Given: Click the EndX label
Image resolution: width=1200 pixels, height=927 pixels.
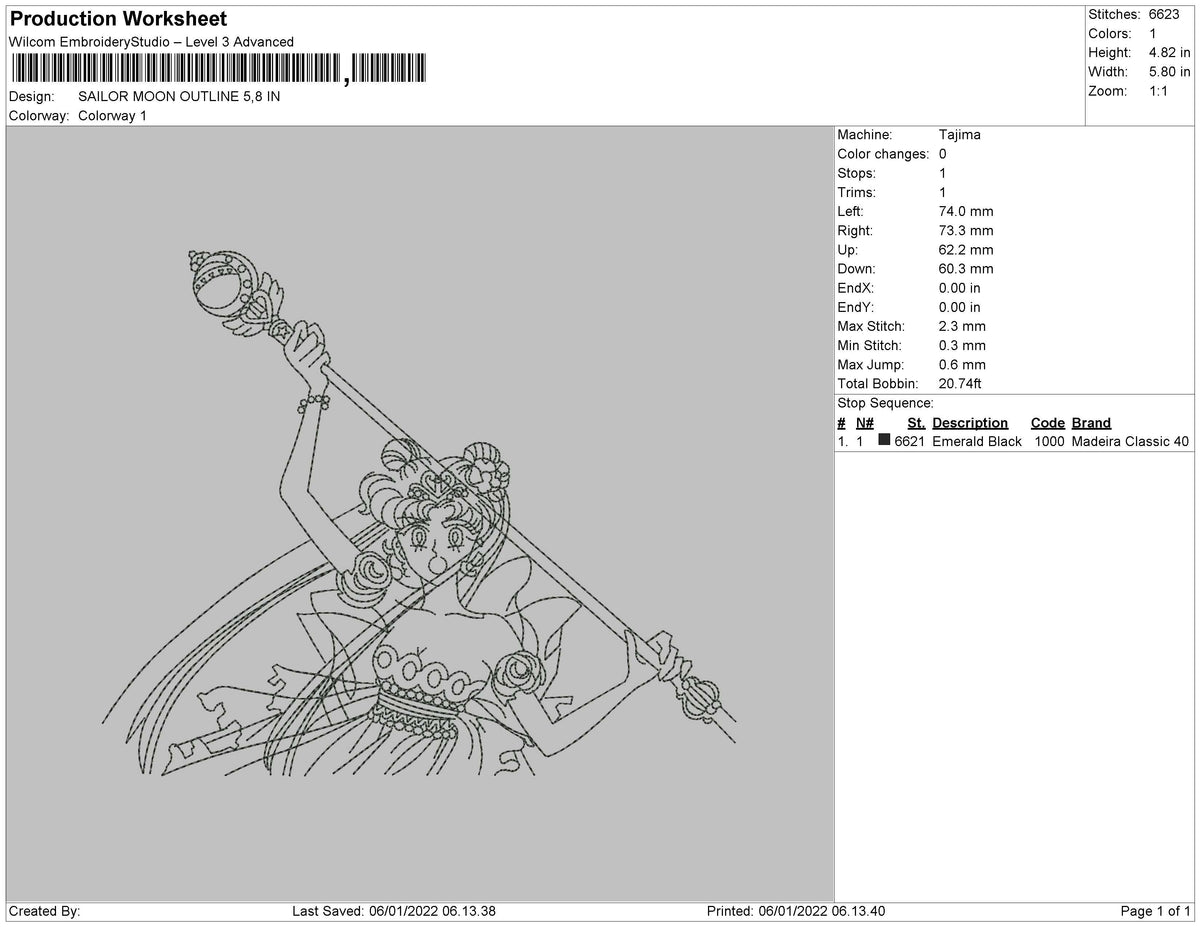Looking at the screenshot, I should click(857, 288).
